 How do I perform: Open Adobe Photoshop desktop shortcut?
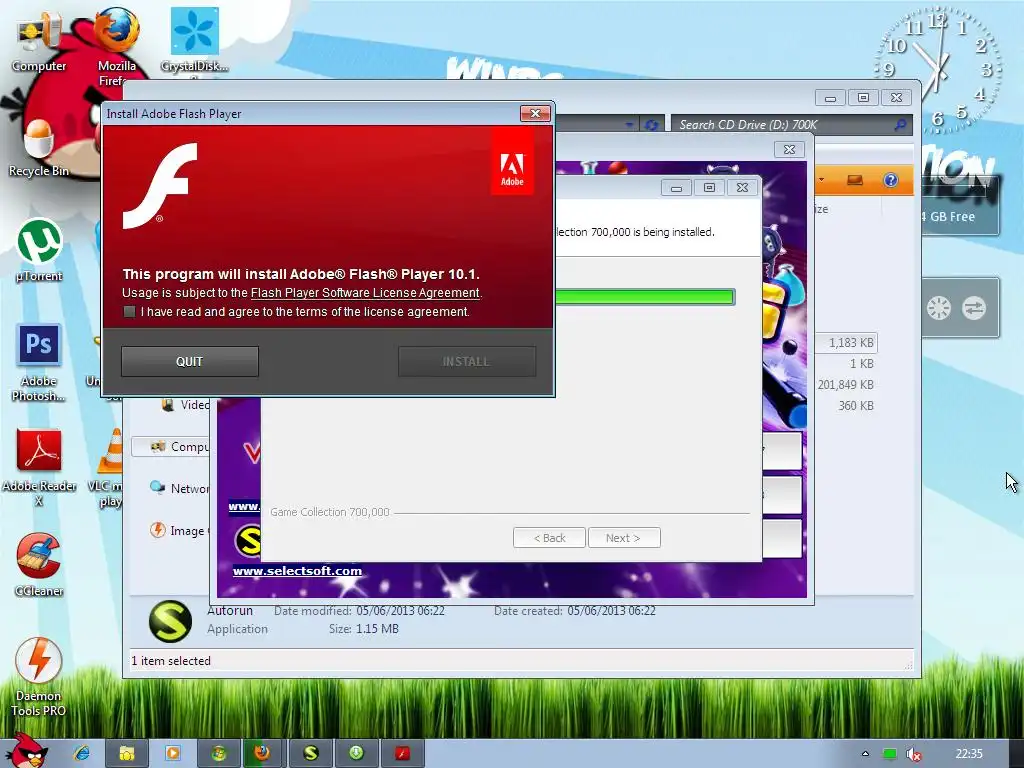coord(39,362)
